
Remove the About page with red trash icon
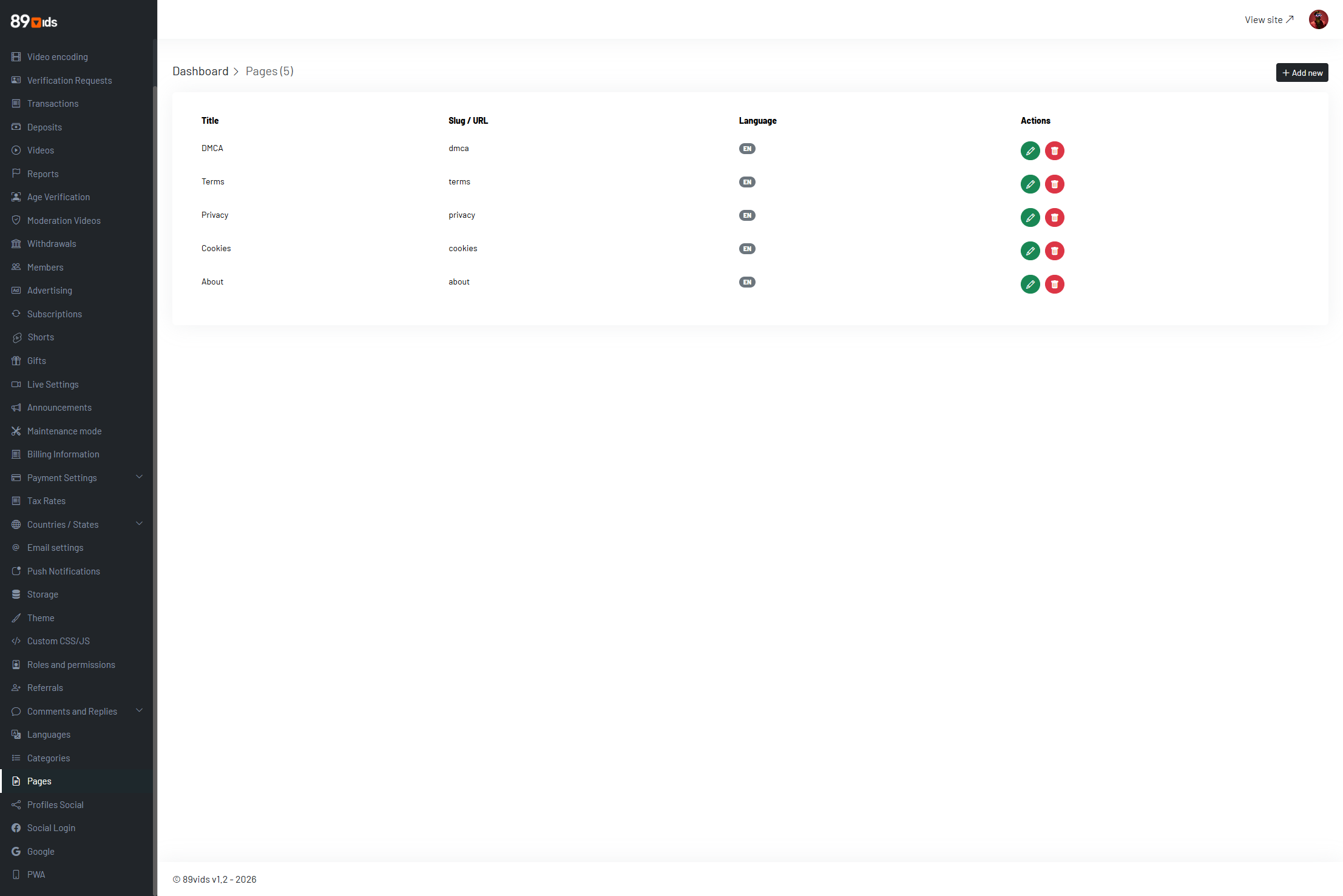click(1054, 285)
